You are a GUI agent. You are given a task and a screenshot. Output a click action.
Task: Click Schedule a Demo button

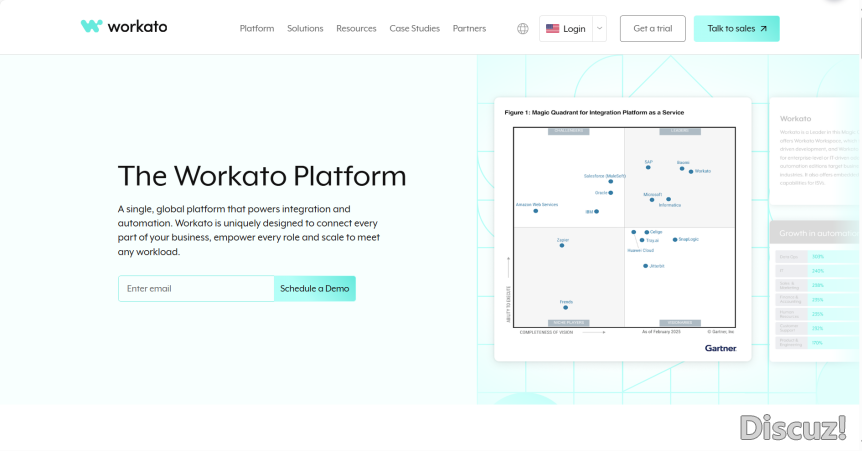pyautogui.click(x=315, y=288)
